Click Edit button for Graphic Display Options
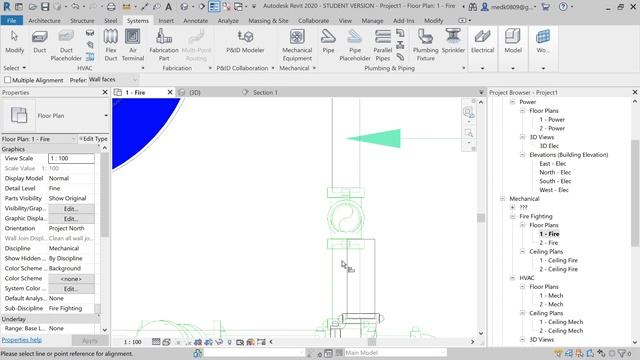 pyautogui.click(x=71, y=219)
